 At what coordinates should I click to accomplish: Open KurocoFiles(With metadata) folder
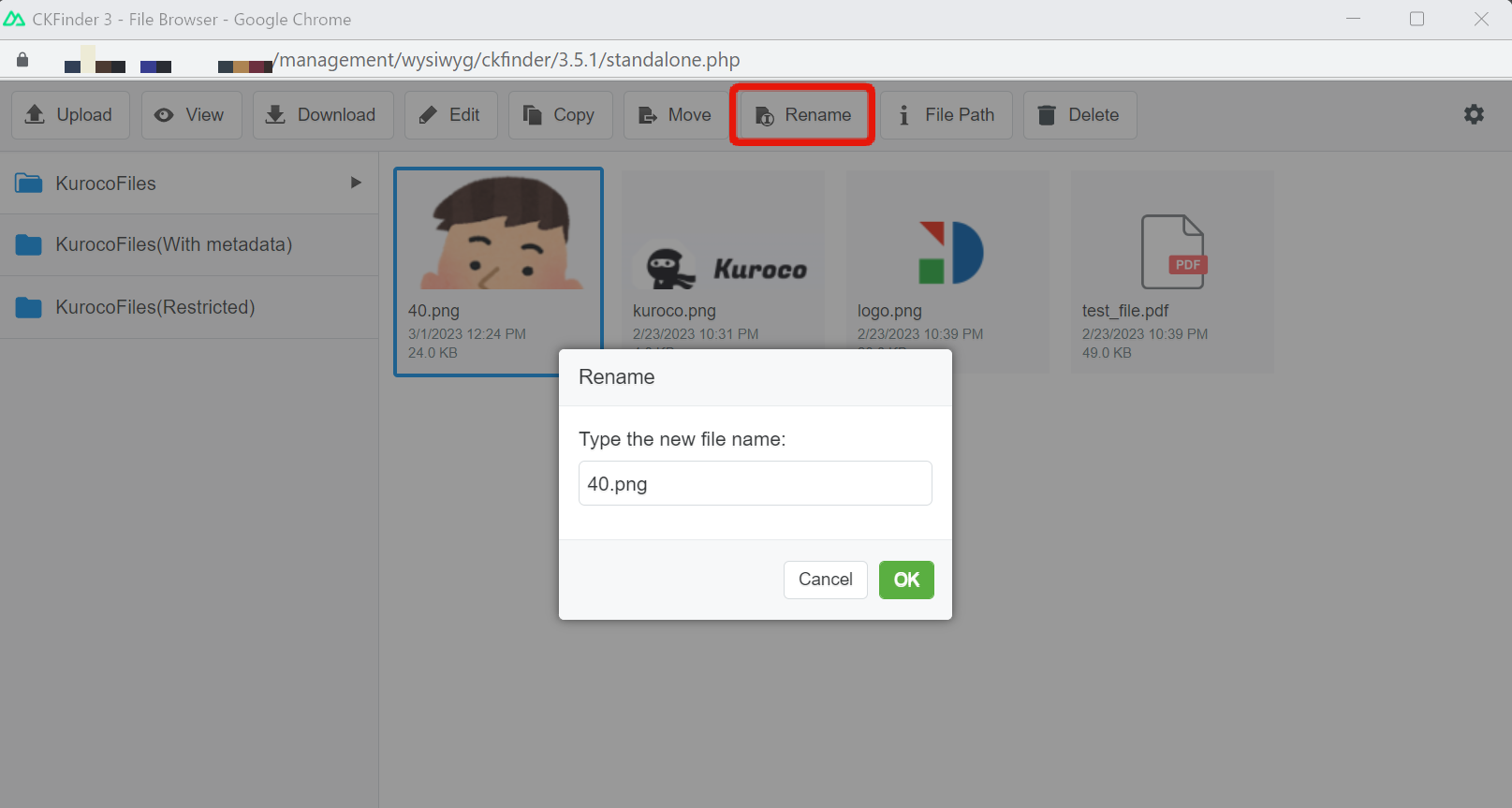tap(189, 244)
